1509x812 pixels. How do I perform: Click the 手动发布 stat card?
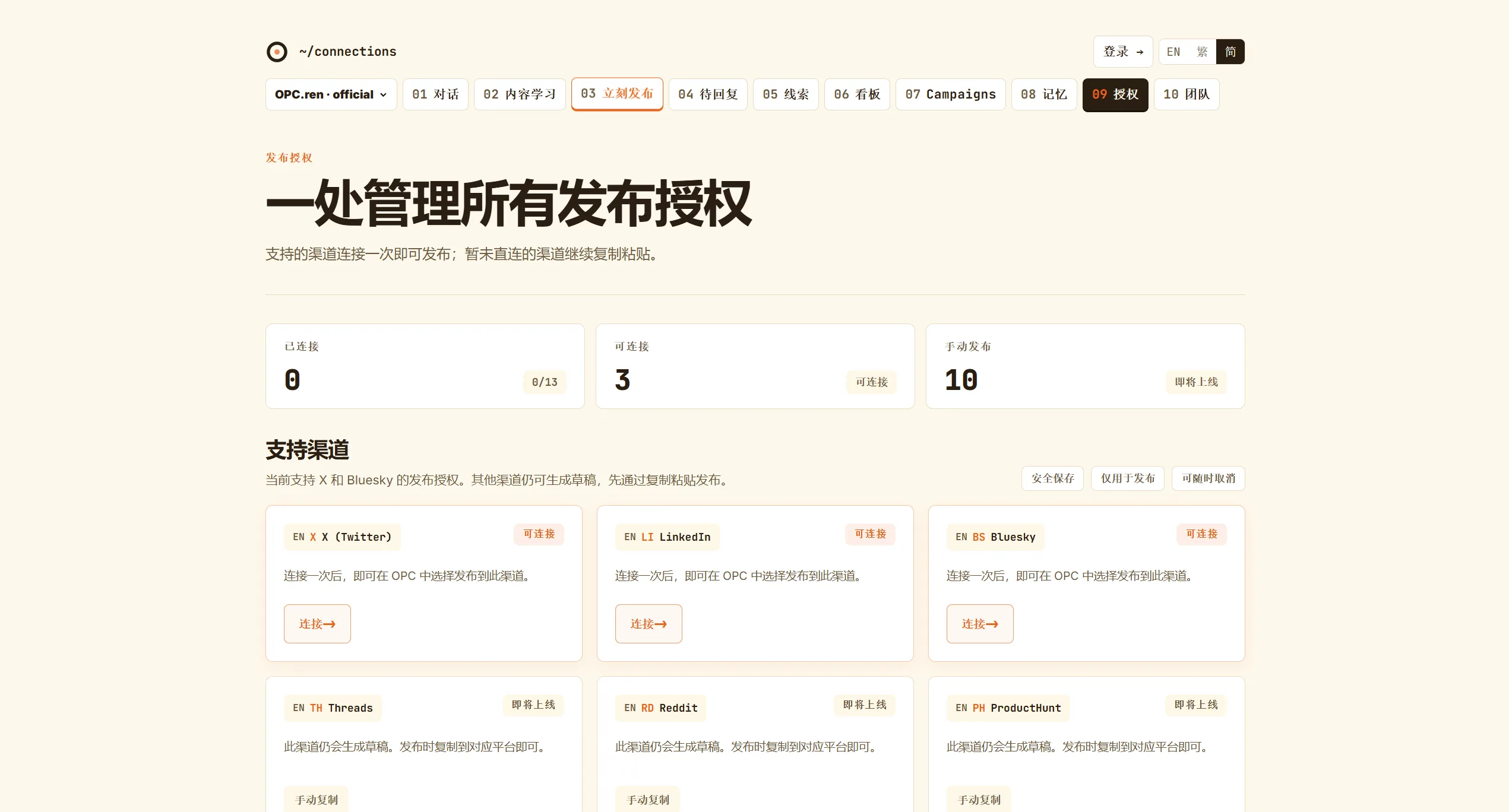[1085, 366]
